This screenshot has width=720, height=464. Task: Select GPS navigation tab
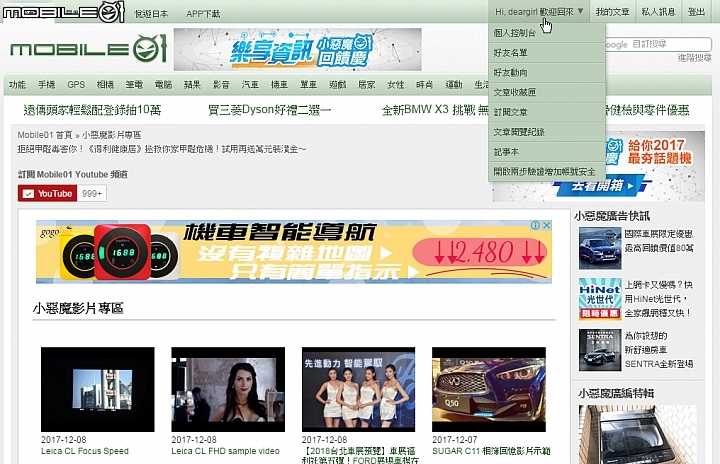[76, 85]
